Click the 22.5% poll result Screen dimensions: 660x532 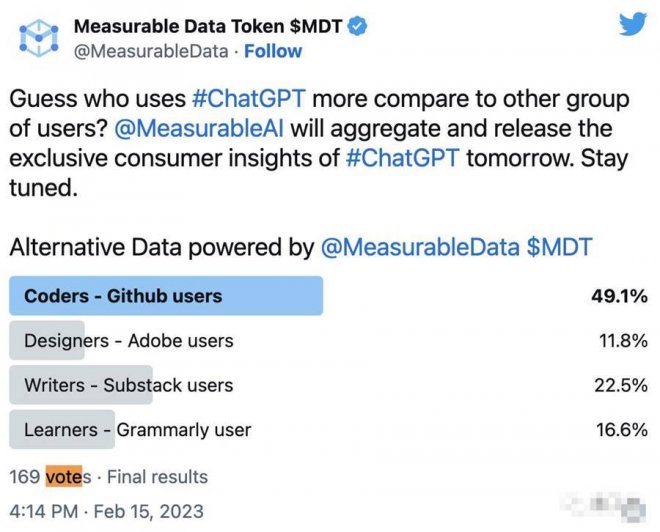(619, 385)
